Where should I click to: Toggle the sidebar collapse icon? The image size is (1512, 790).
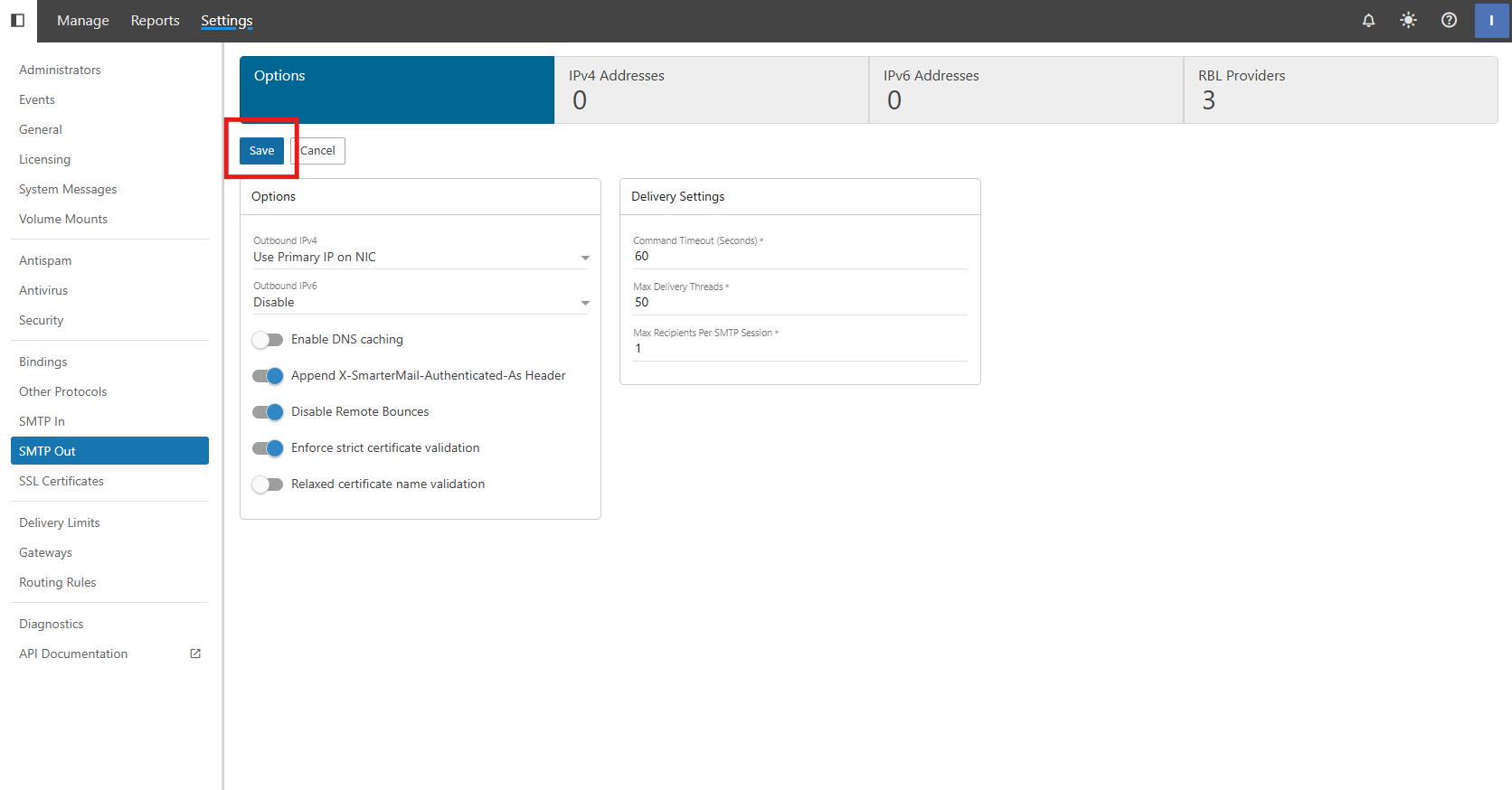(x=17, y=20)
